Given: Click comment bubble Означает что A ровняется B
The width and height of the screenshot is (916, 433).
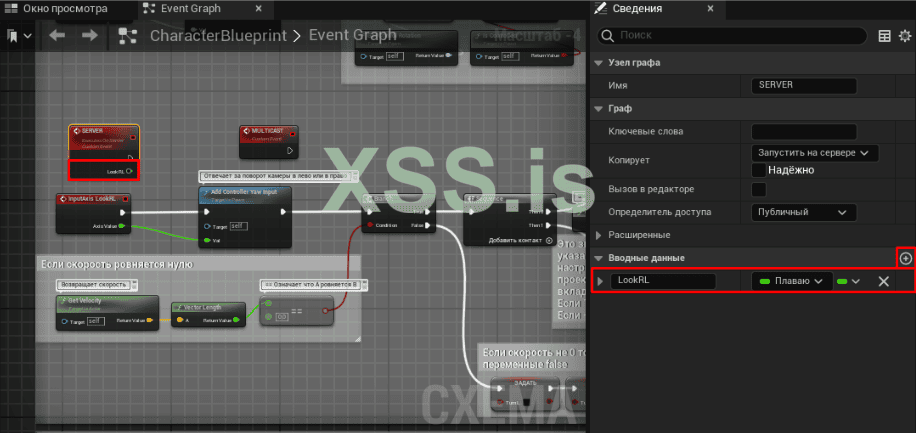Looking at the screenshot, I should [x=313, y=285].
